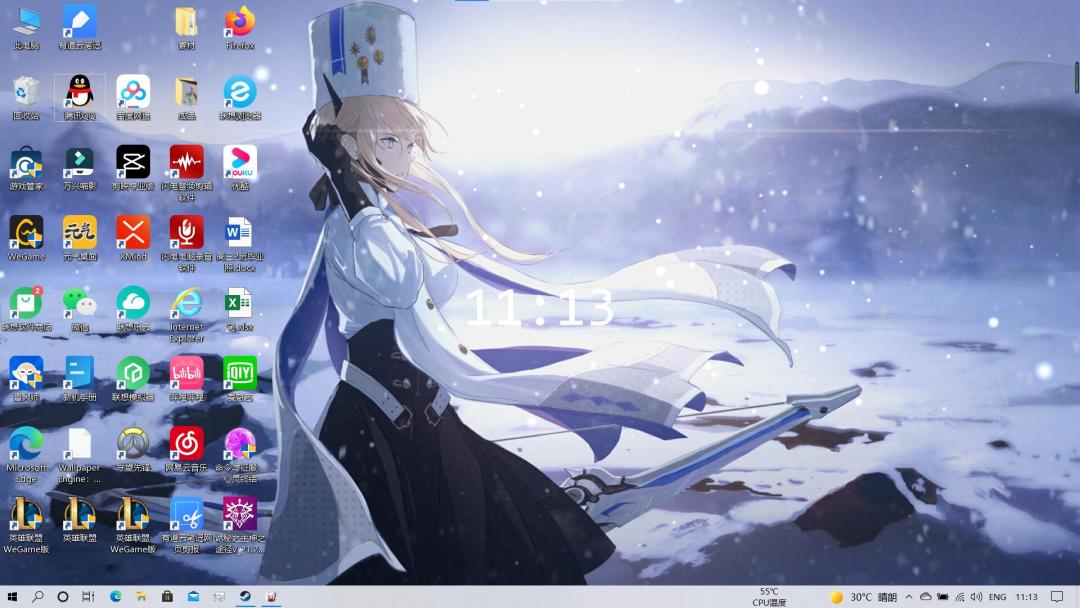This screenshot has width=1080, height=608.
Task: Open the volume control tray icon
Action: 976,597
